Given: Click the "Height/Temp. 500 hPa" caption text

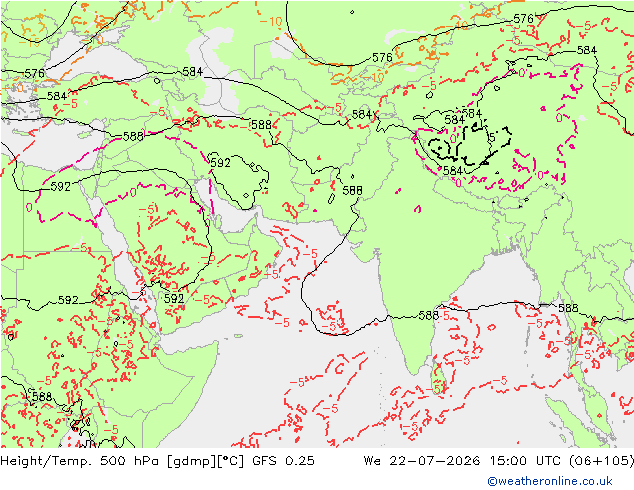Looking at the screenshot, I should click(x=81, y=461).
